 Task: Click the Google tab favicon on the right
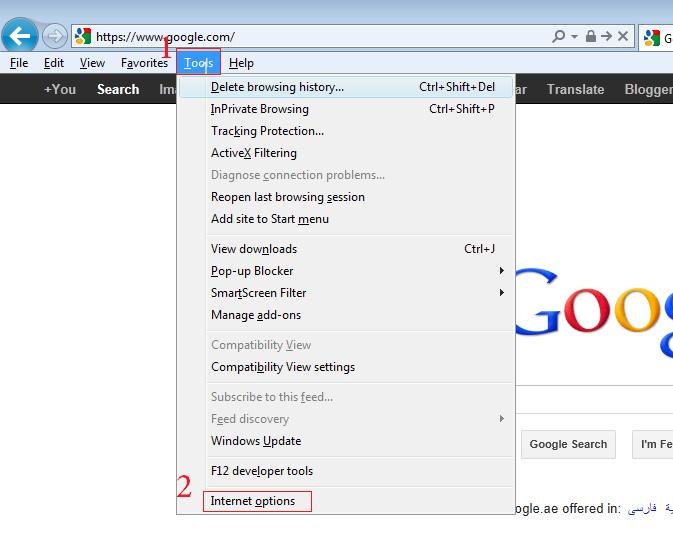pos(652,38)
